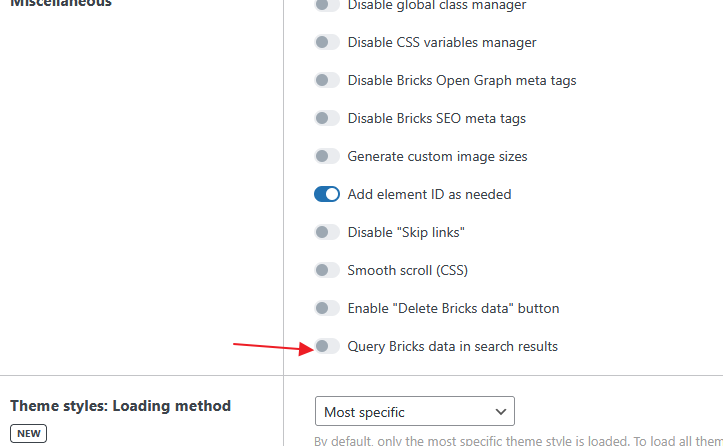Image resolution: width=723 pixels, height=446 pixels.
Task: Switch on the Enable "Delete Bricks data" button toggle
Action: click(x=327, y=308)
